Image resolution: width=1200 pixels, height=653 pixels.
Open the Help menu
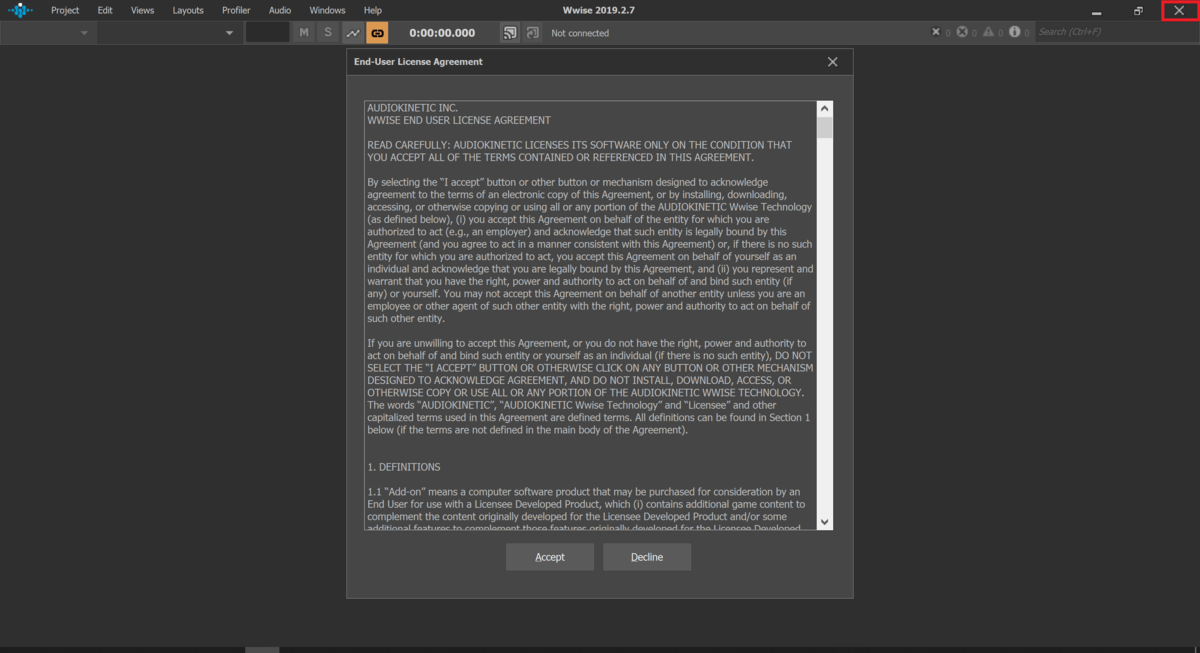pos(373,10)
